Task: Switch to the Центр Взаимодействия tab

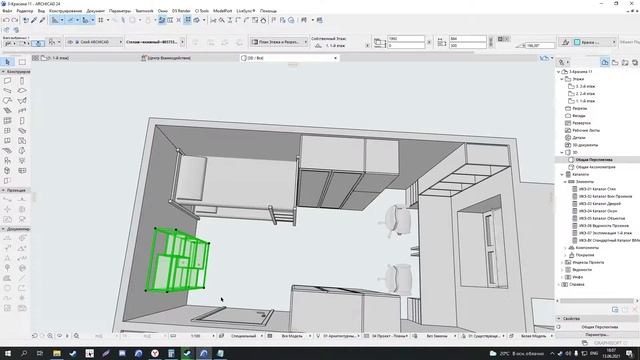Action: point(166,58)
